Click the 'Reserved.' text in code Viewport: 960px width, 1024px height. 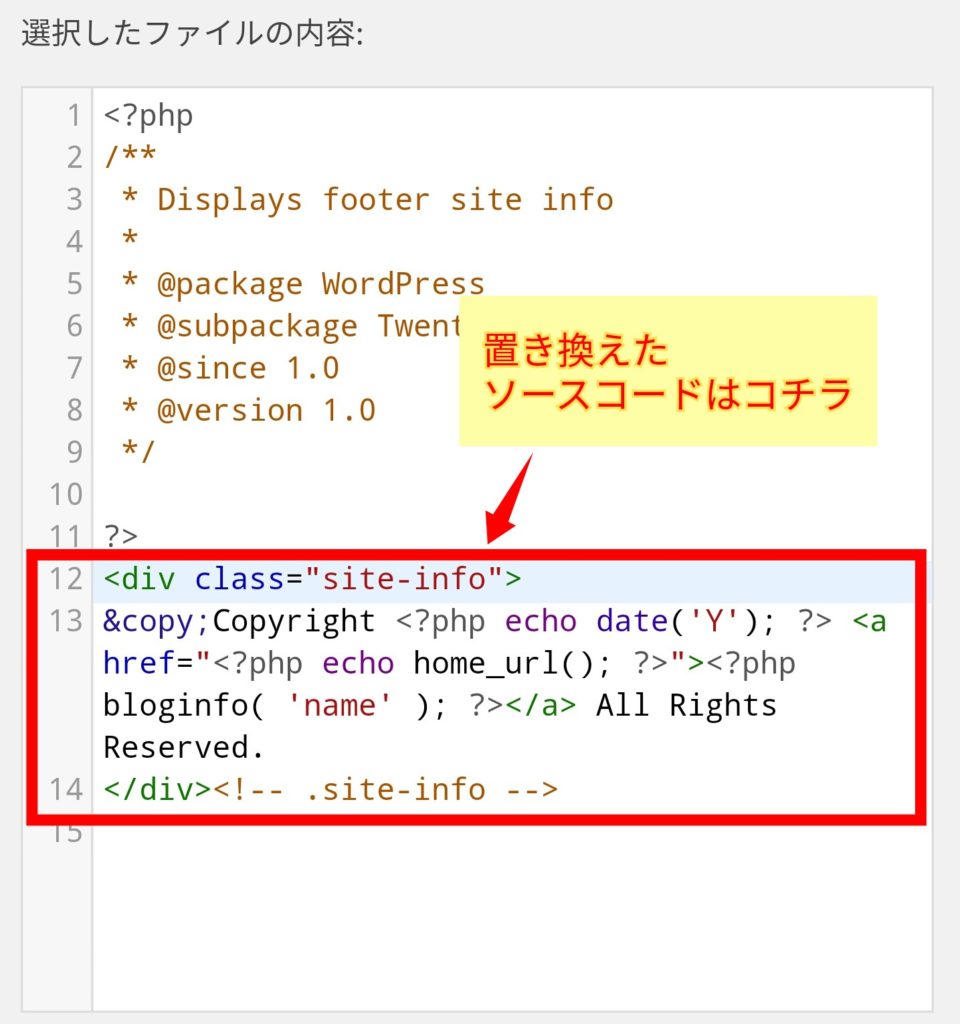[184, 748]
